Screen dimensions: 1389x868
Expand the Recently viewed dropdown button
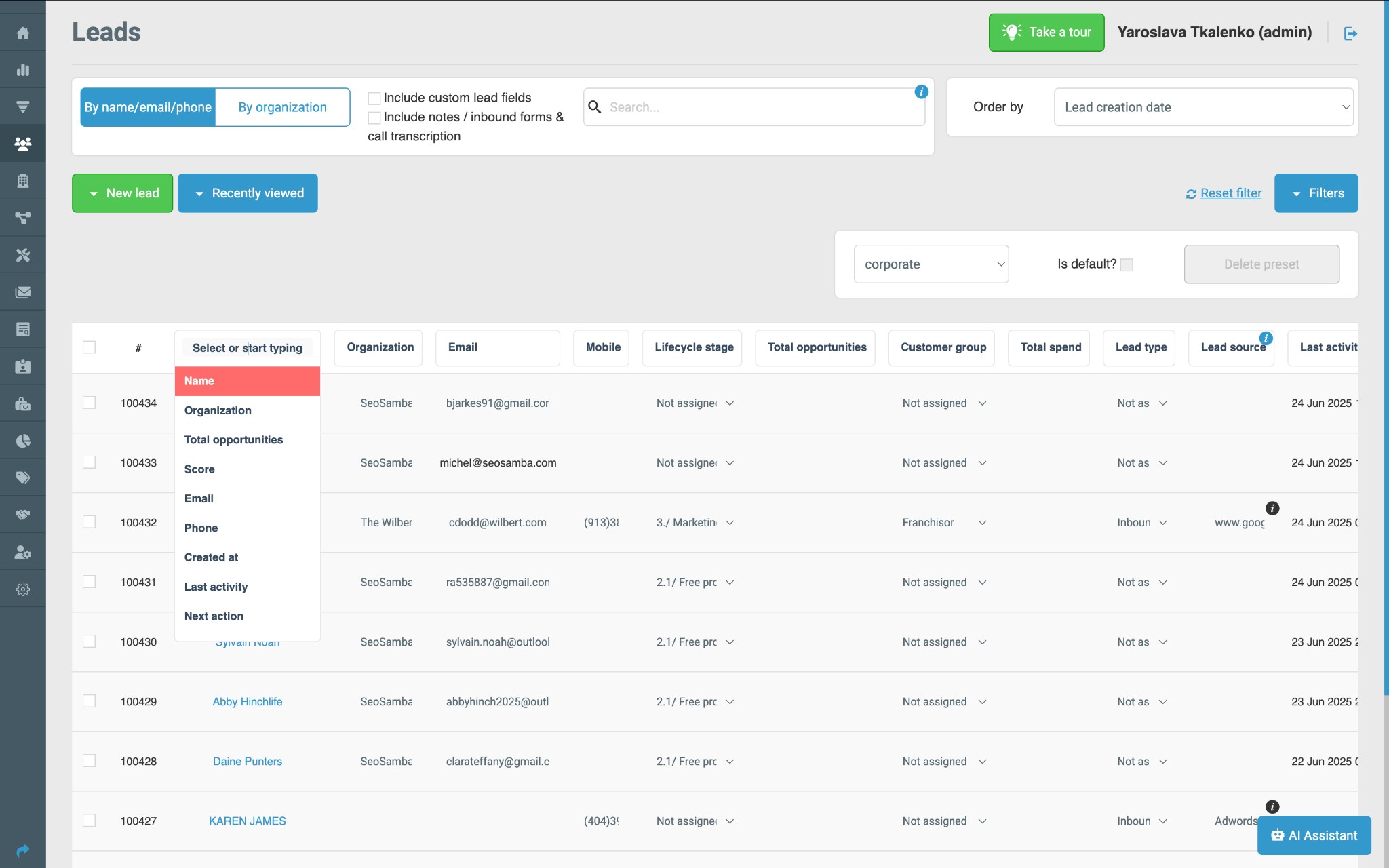(x=248, y=193)
